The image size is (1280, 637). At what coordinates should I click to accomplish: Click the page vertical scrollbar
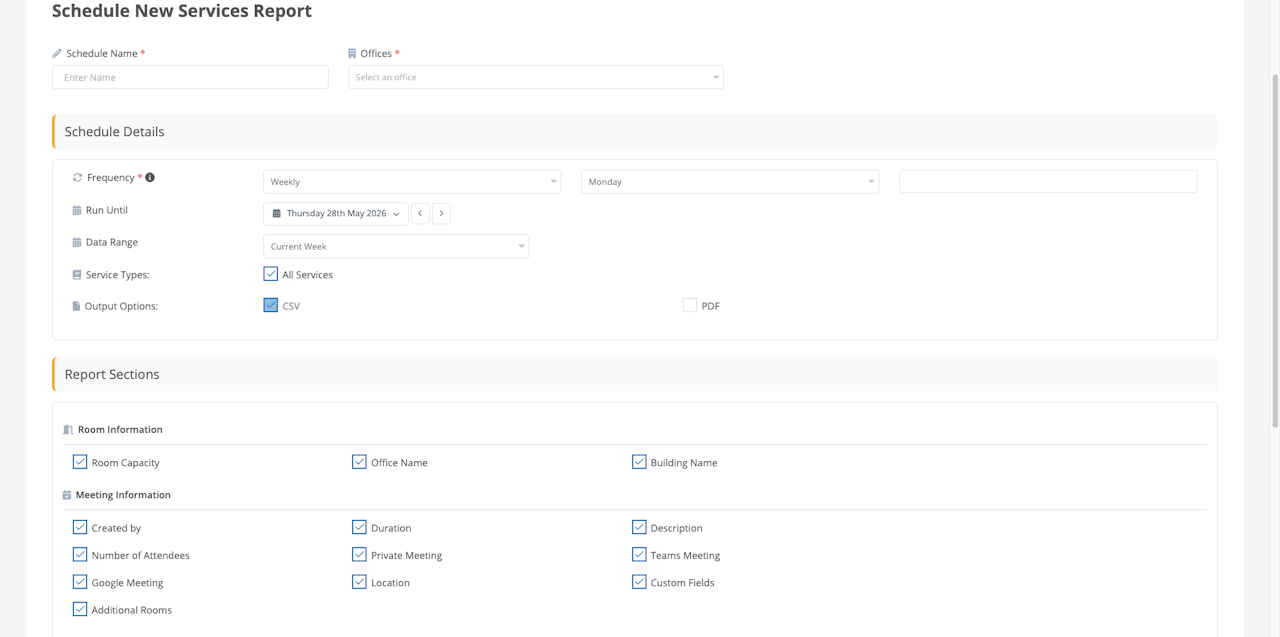1274,250
